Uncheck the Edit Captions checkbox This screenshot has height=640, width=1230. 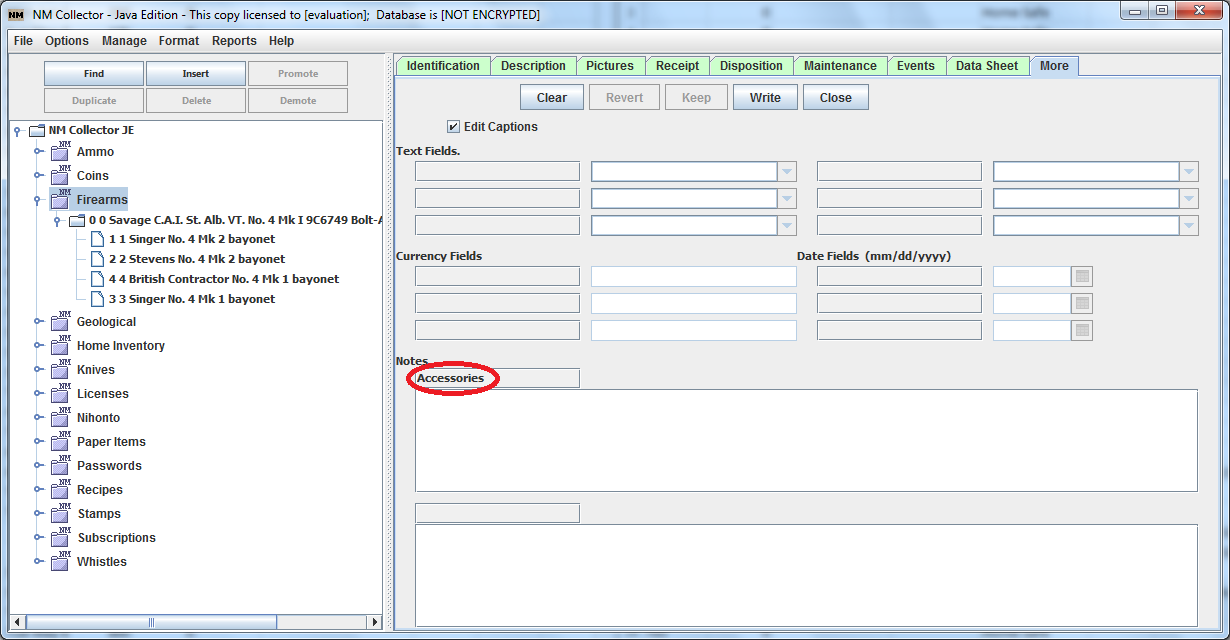pyautogui.click(x=454, y=127)
